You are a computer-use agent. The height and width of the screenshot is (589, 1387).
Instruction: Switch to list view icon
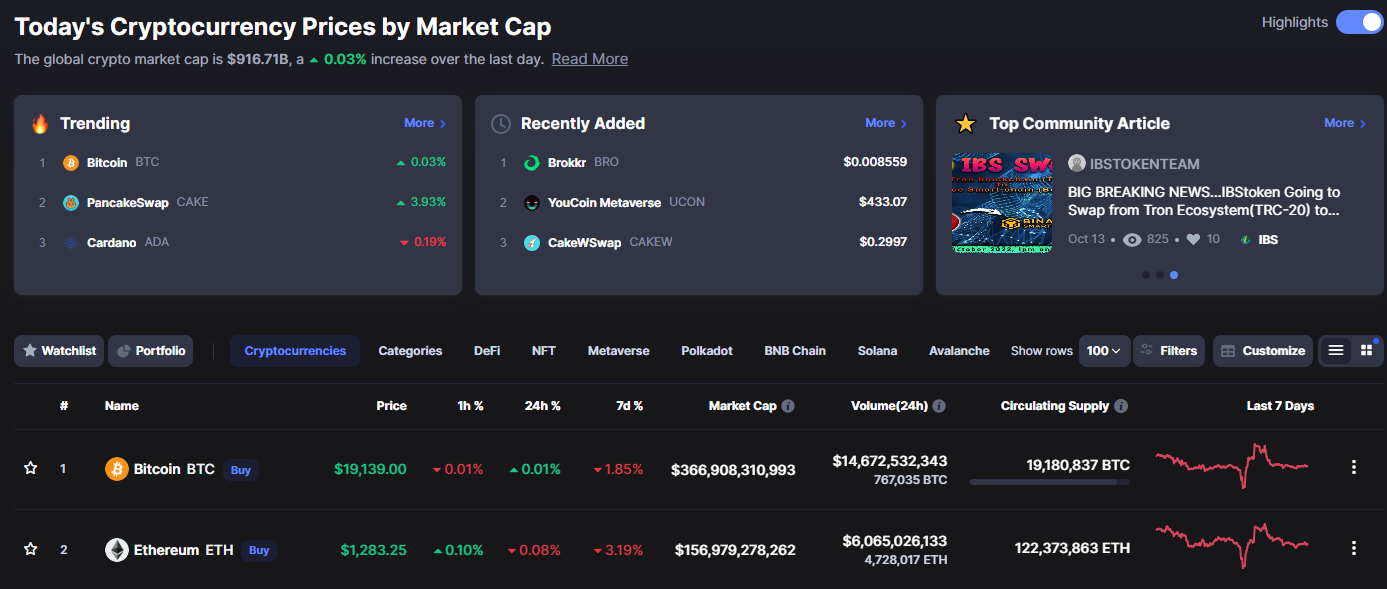point(1335,350)
